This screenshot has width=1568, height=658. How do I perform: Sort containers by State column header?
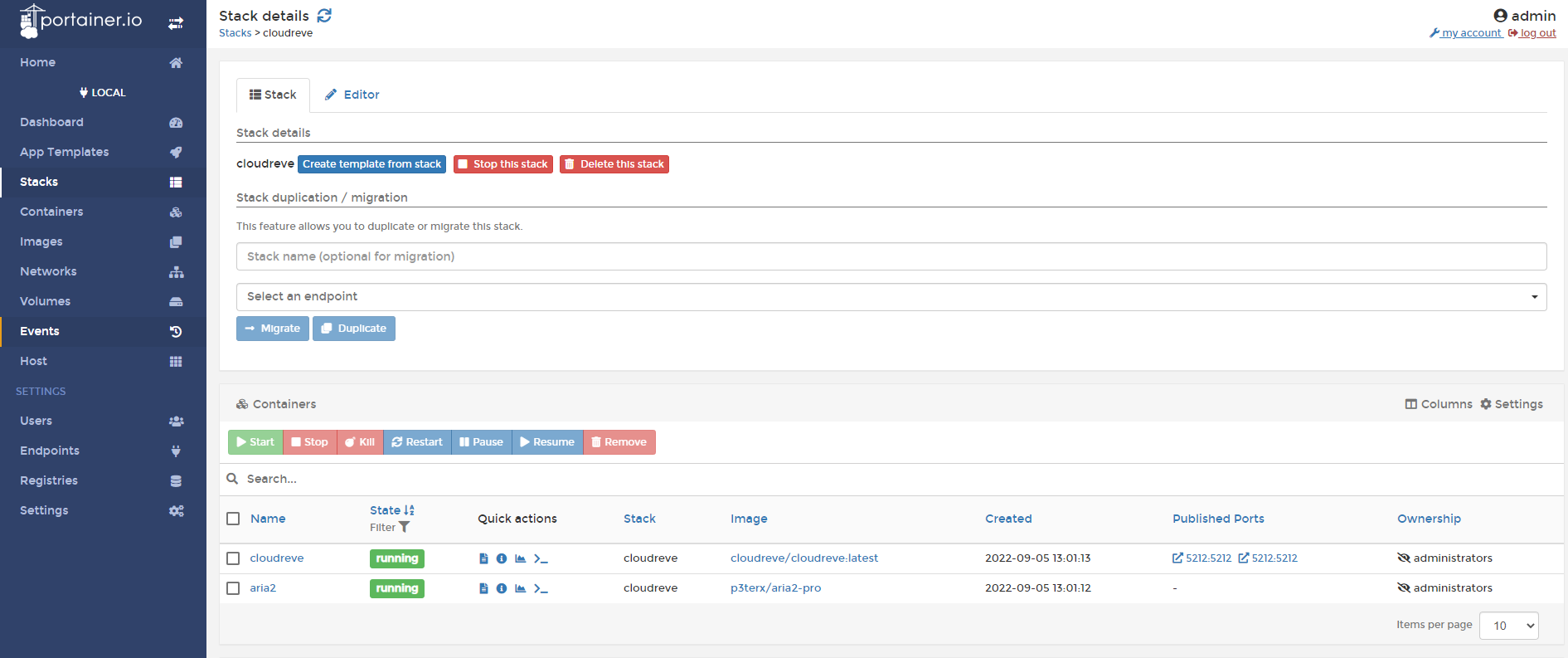(386, 510)
